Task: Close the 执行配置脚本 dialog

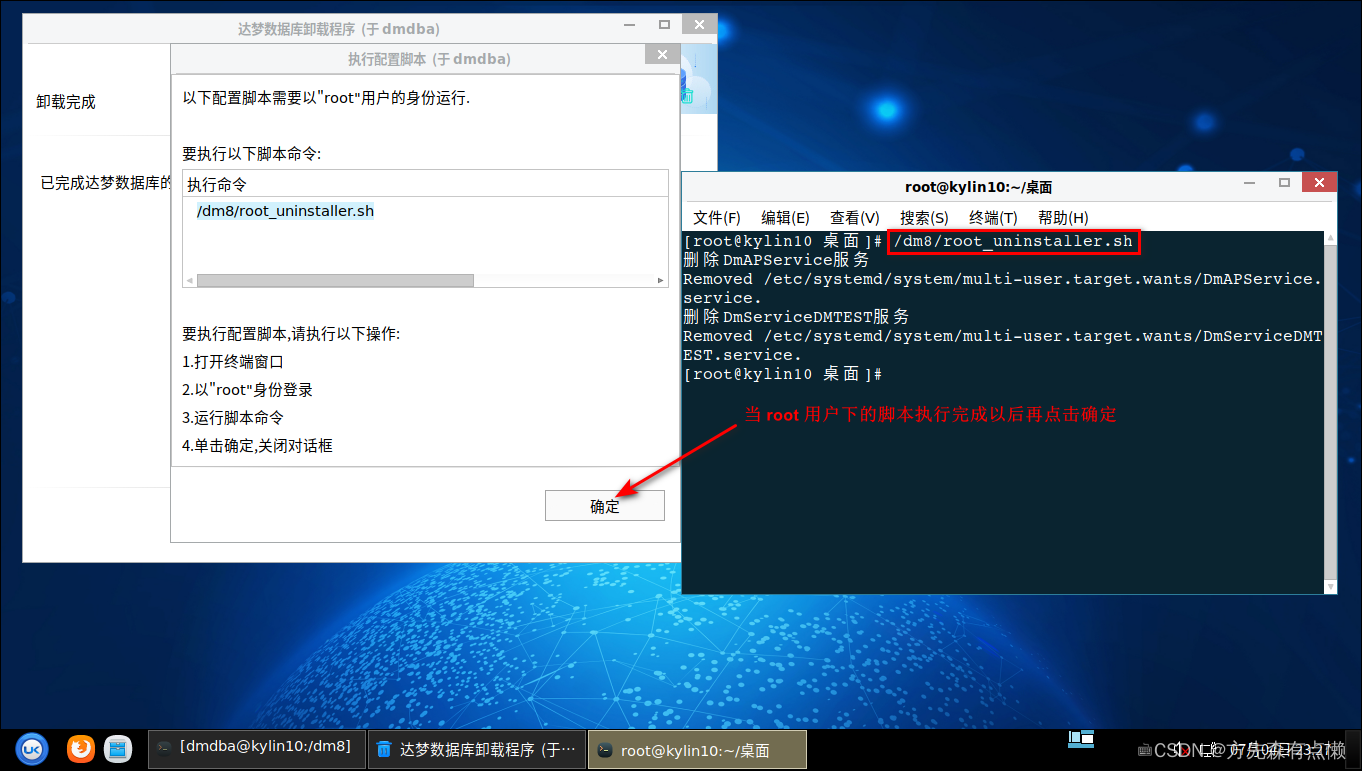Action: 661,55
